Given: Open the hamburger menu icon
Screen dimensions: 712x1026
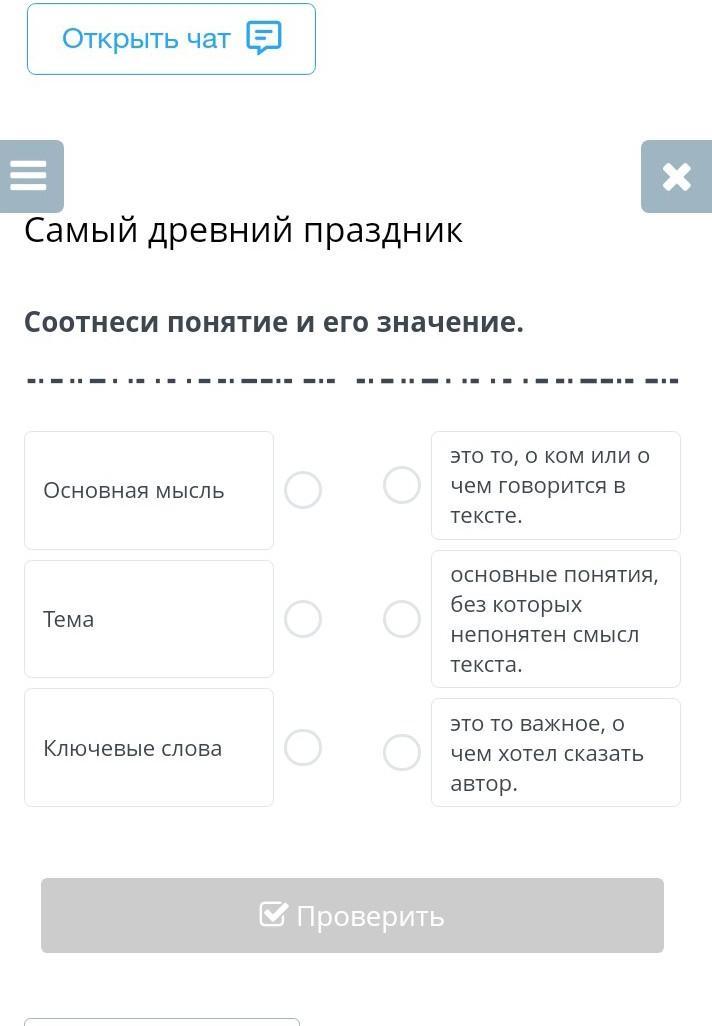Looking at the screenshot, I should tap(29, 176).
